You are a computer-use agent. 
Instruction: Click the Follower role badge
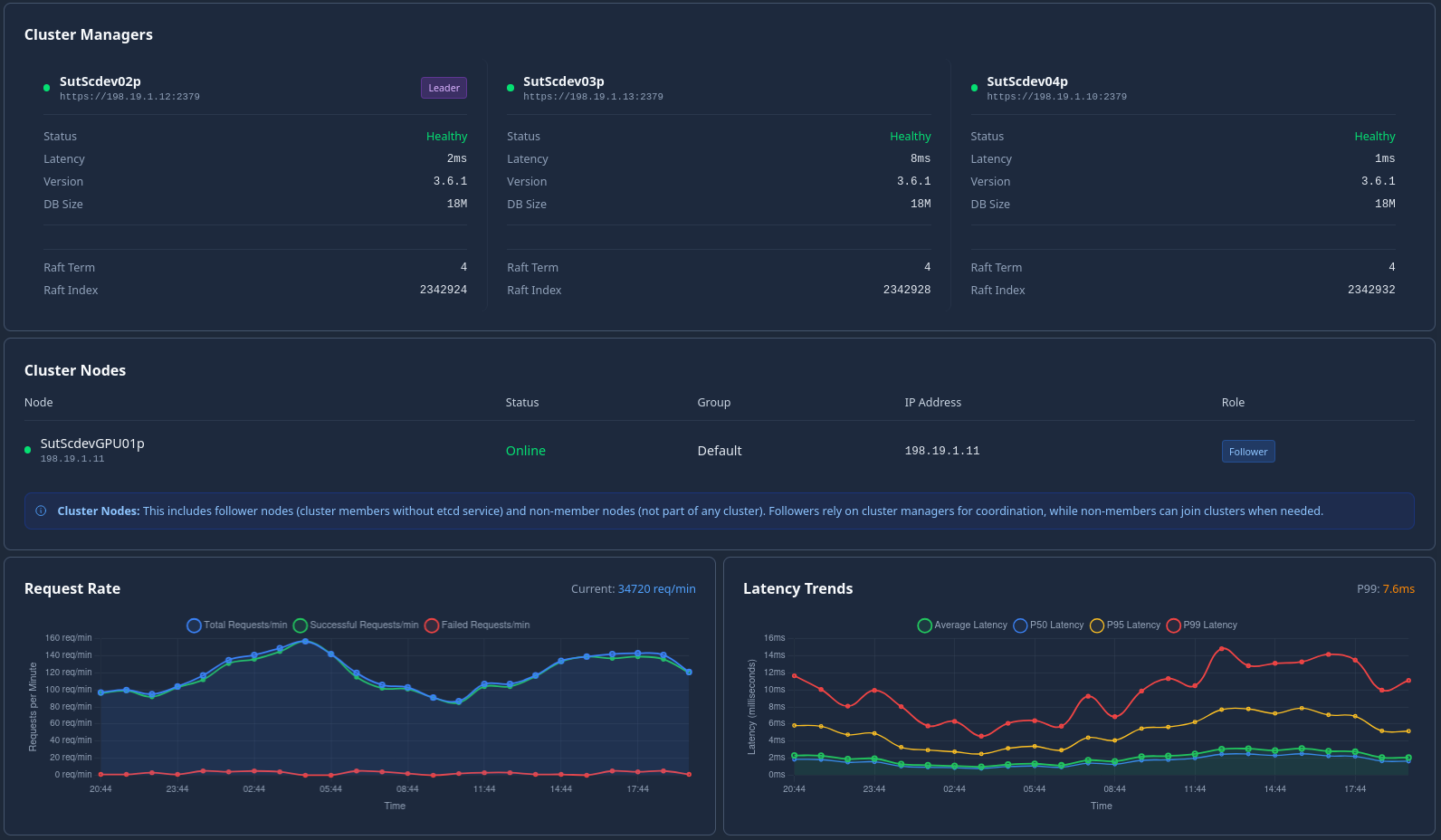click(x=1247, y=452)
